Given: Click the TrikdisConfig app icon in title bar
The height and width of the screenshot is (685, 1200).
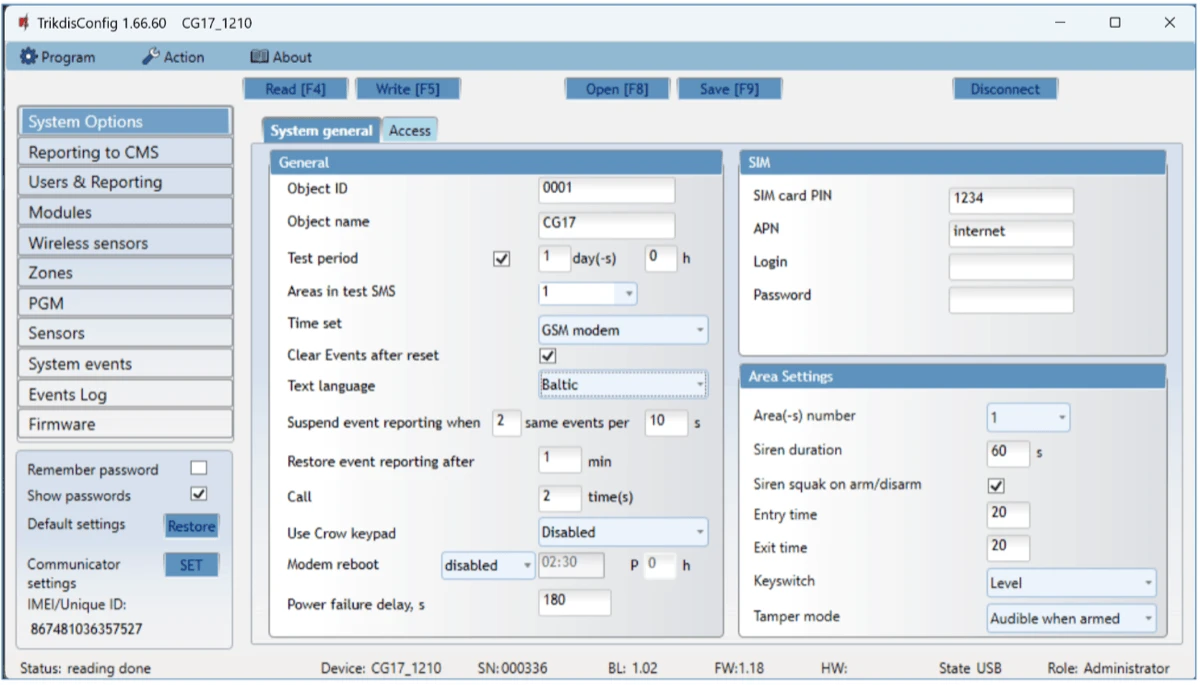Looking at the screenshot, I should pos(24,22).
